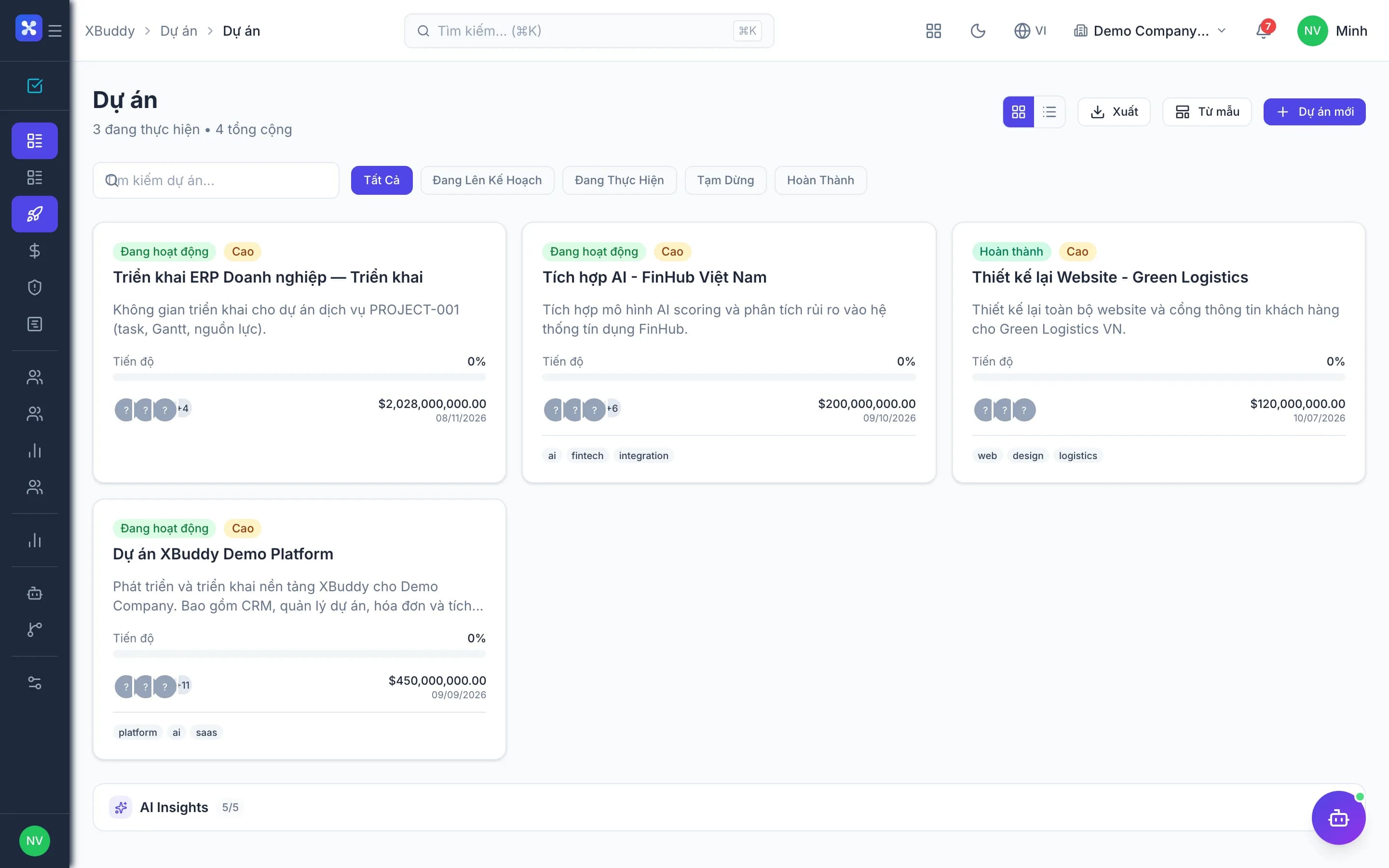The width and height of the screenshot is (1389, 868).
Task: Open the notifications bell with 7 badge
Action: click(x=1263, y=30)
